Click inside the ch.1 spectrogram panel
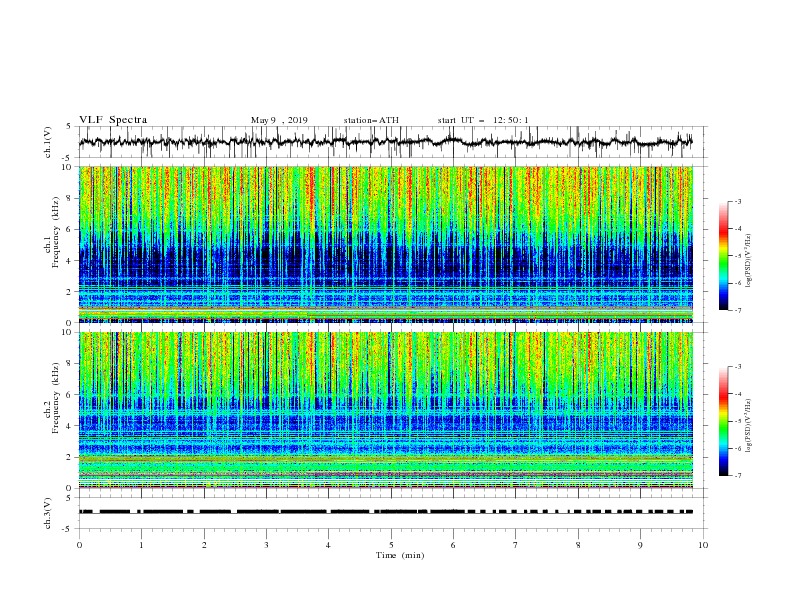The width and height of the screenshot is (792, 612). click(x=386, y=244)
